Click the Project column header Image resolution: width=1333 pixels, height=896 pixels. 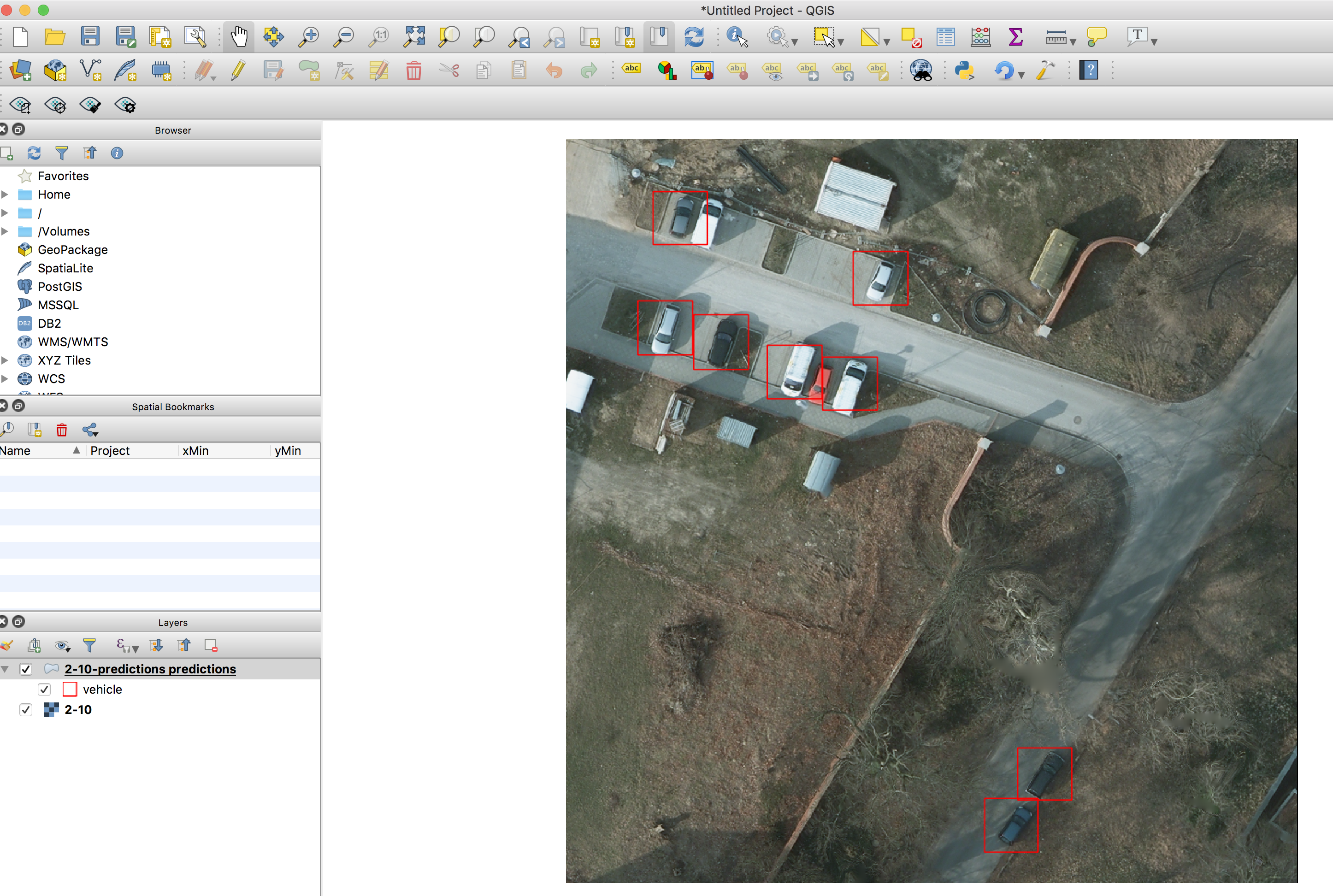(110, 451)
